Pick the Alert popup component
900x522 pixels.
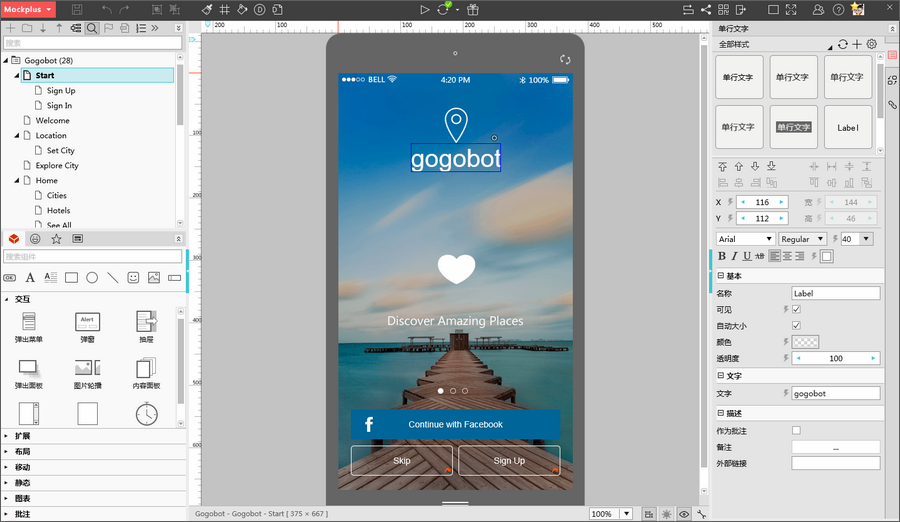pyautogui.click(x=87, y=326)
